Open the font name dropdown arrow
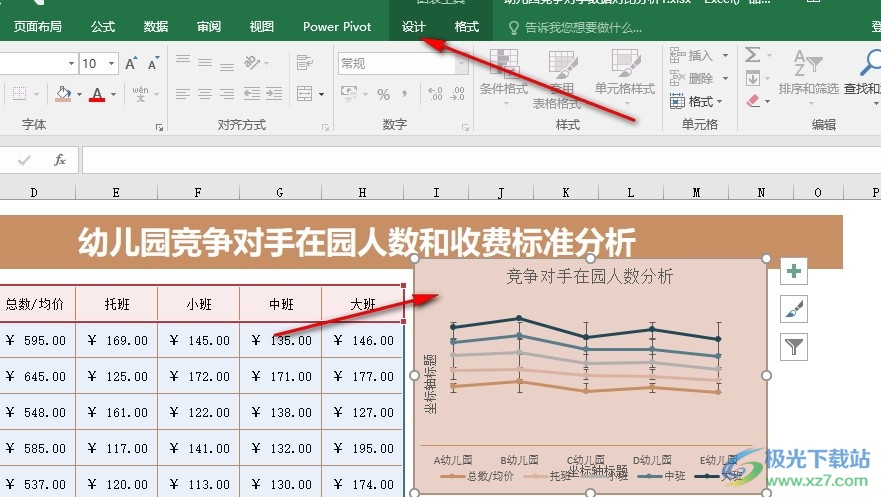This screenshot has width=881, height=497. (x=71, y=63)
